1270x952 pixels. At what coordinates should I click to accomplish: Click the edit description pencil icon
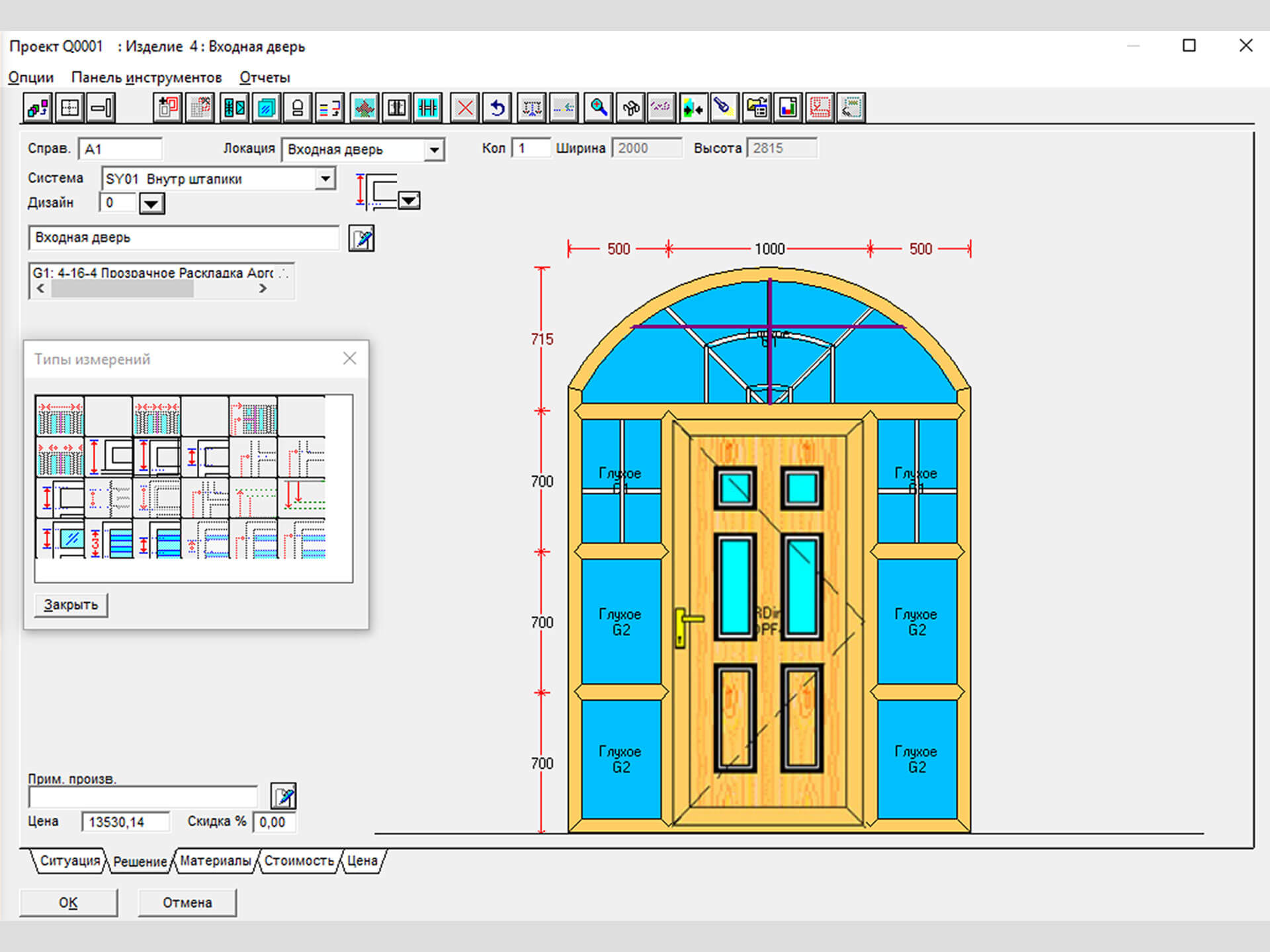coord(361,239)
